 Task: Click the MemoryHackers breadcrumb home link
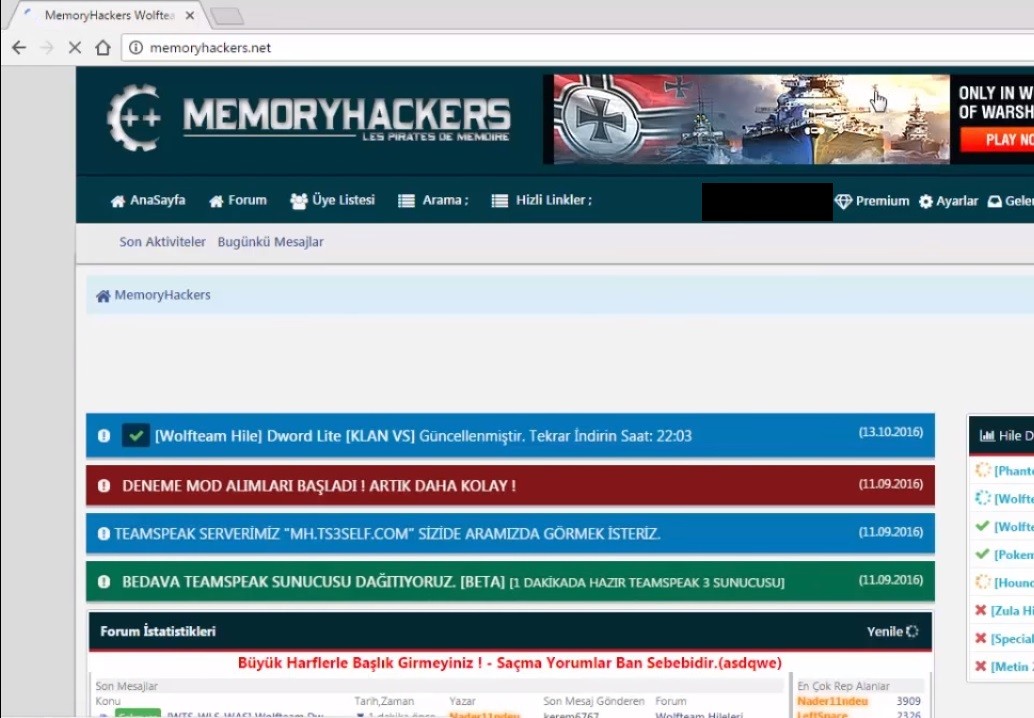162,295
